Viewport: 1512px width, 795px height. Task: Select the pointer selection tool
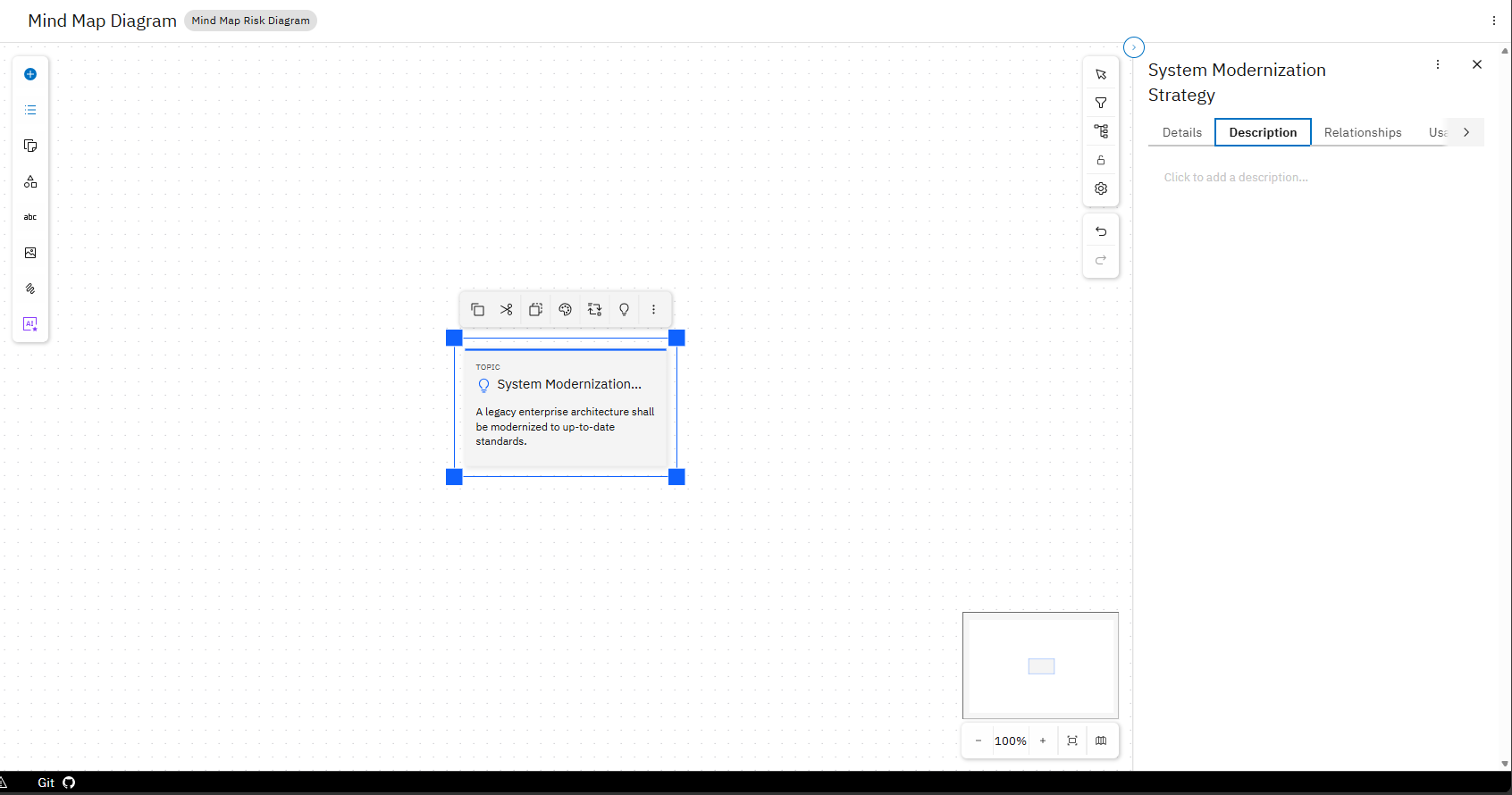point(1101,74)
